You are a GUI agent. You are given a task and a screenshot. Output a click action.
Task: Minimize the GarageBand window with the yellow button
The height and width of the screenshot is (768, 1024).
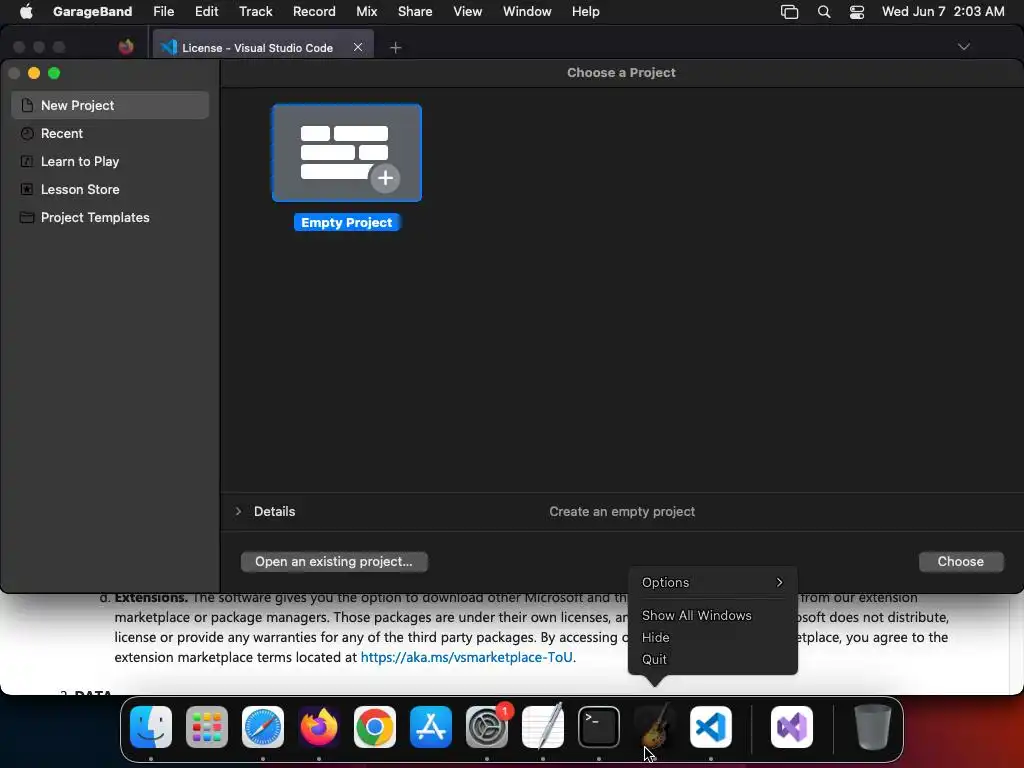(34, 73)
